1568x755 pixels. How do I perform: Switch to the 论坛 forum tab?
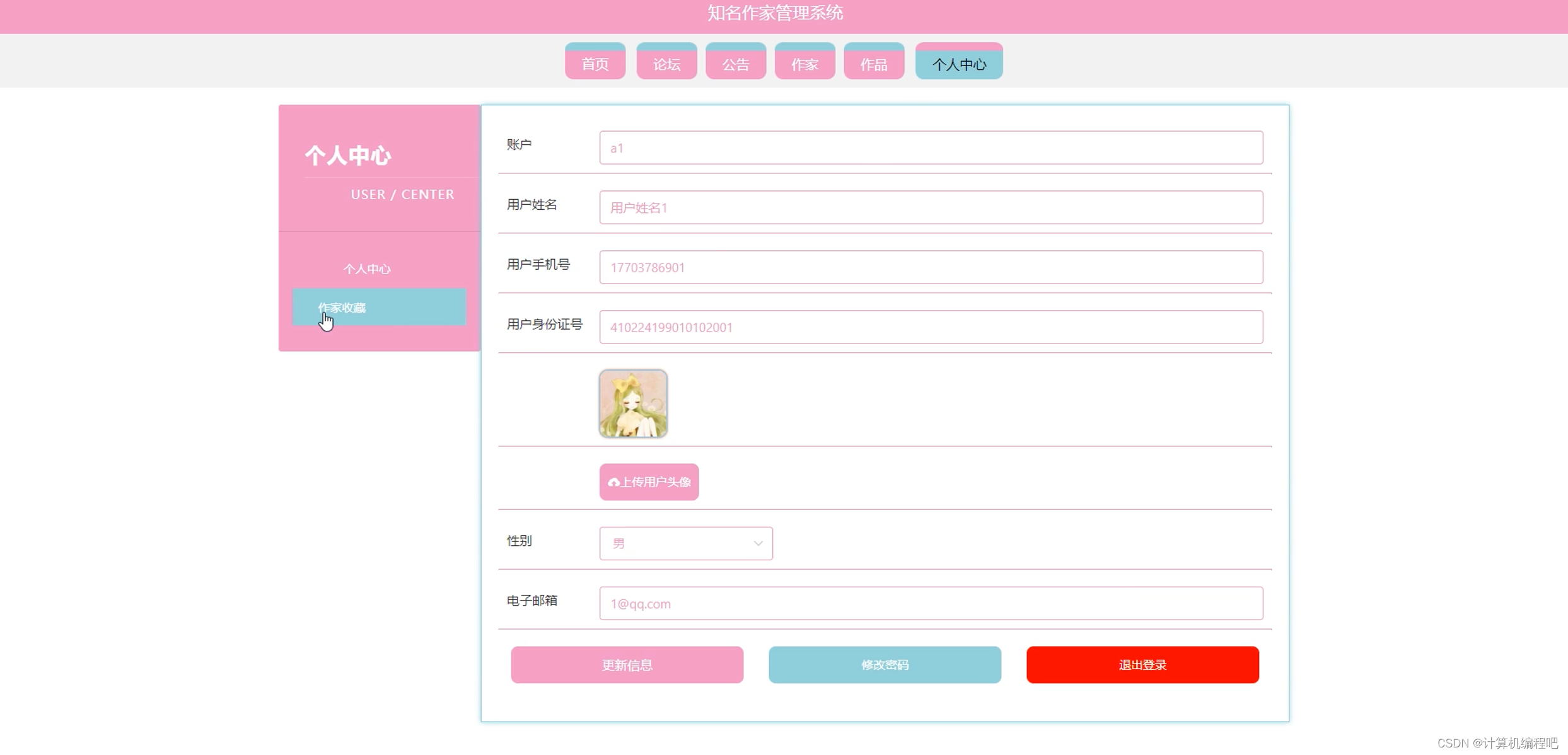(666, 64)
